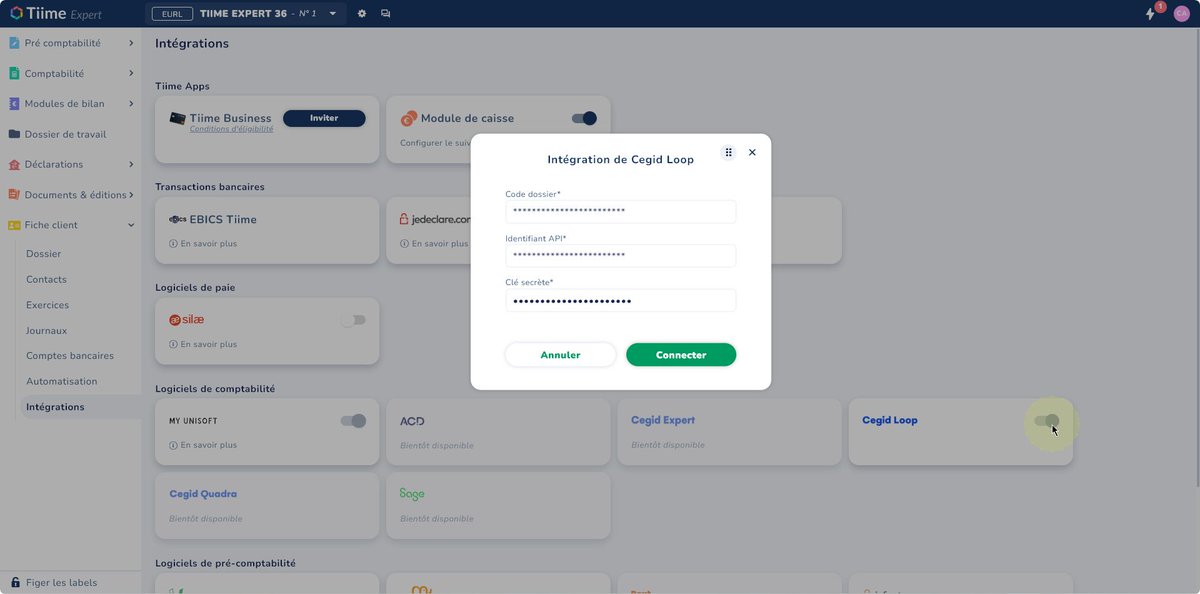Click En savoir plus under Silae
Viewport: 1200px width, 594px height.
pos(208,344)
